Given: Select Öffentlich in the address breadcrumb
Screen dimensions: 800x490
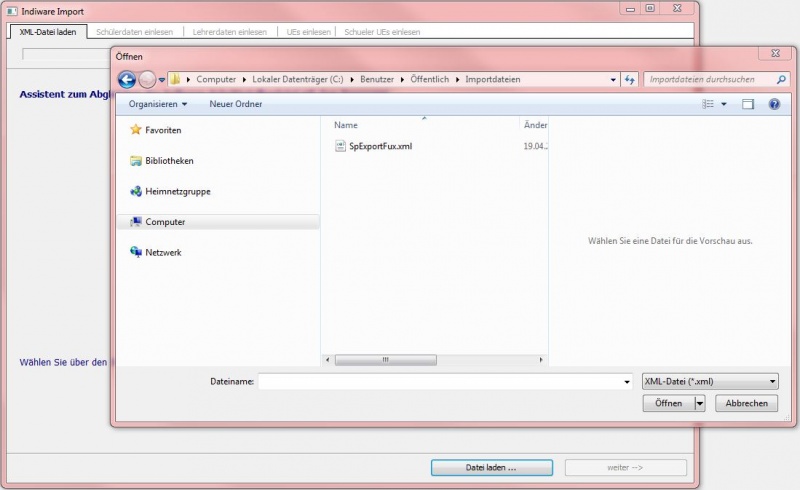Looking at the screenshot, I should tap(430, 80).
